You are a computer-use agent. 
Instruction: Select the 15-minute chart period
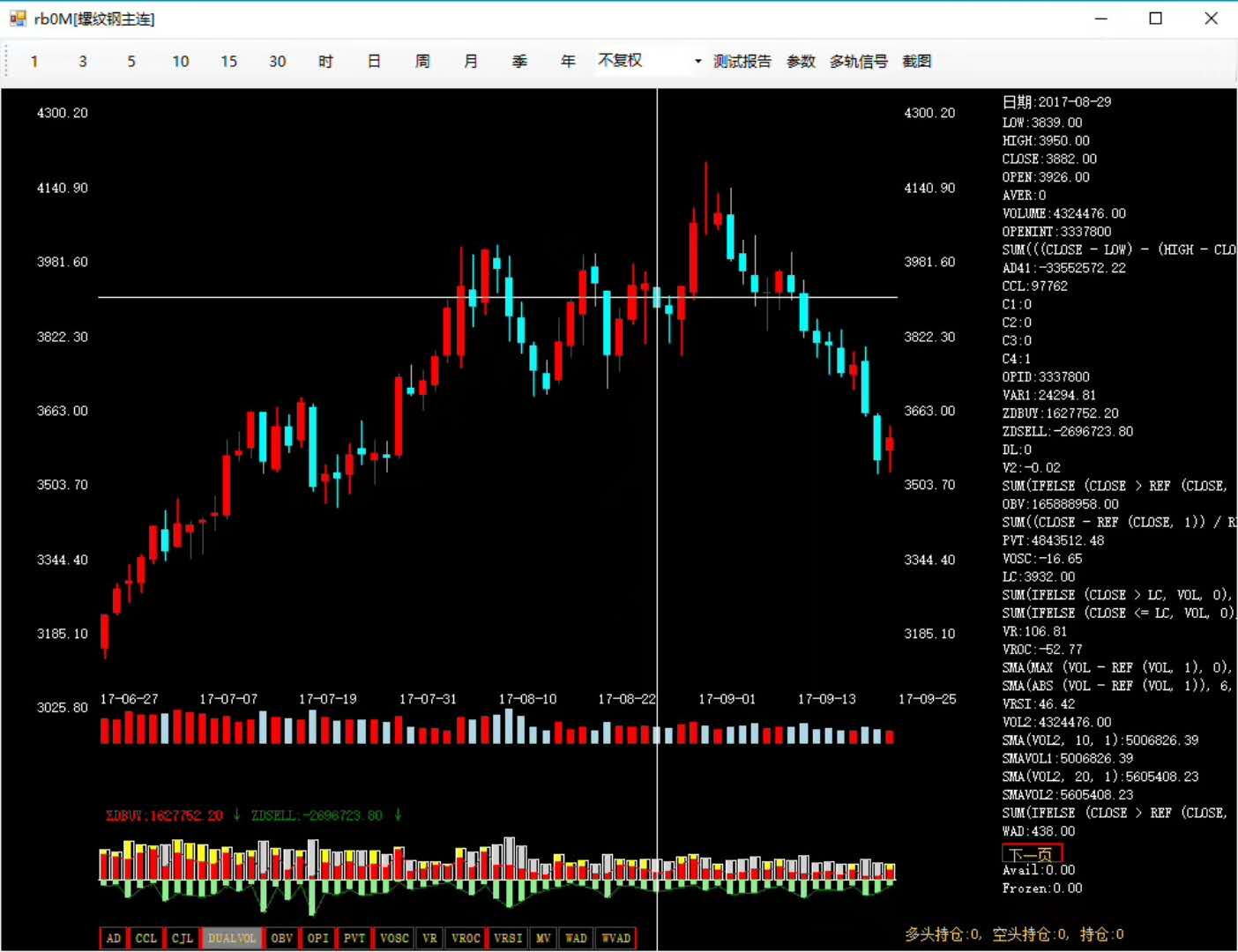pyautogui.click(x=228, y=61)
